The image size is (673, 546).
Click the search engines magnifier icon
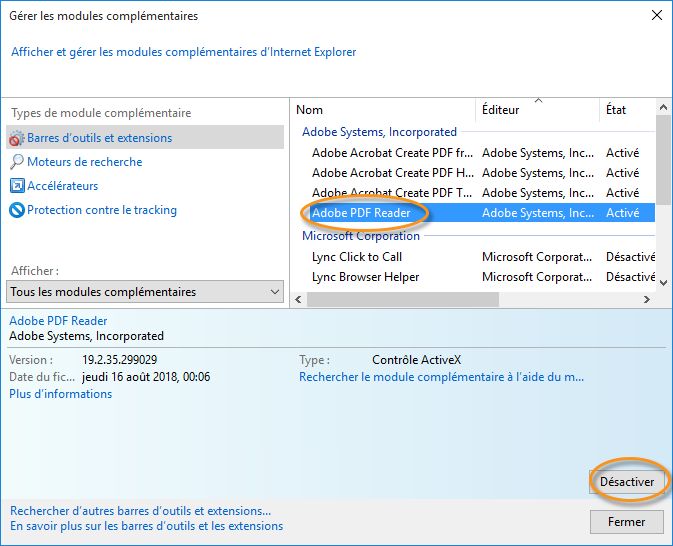pyautogui.click(x=16, y=162)
